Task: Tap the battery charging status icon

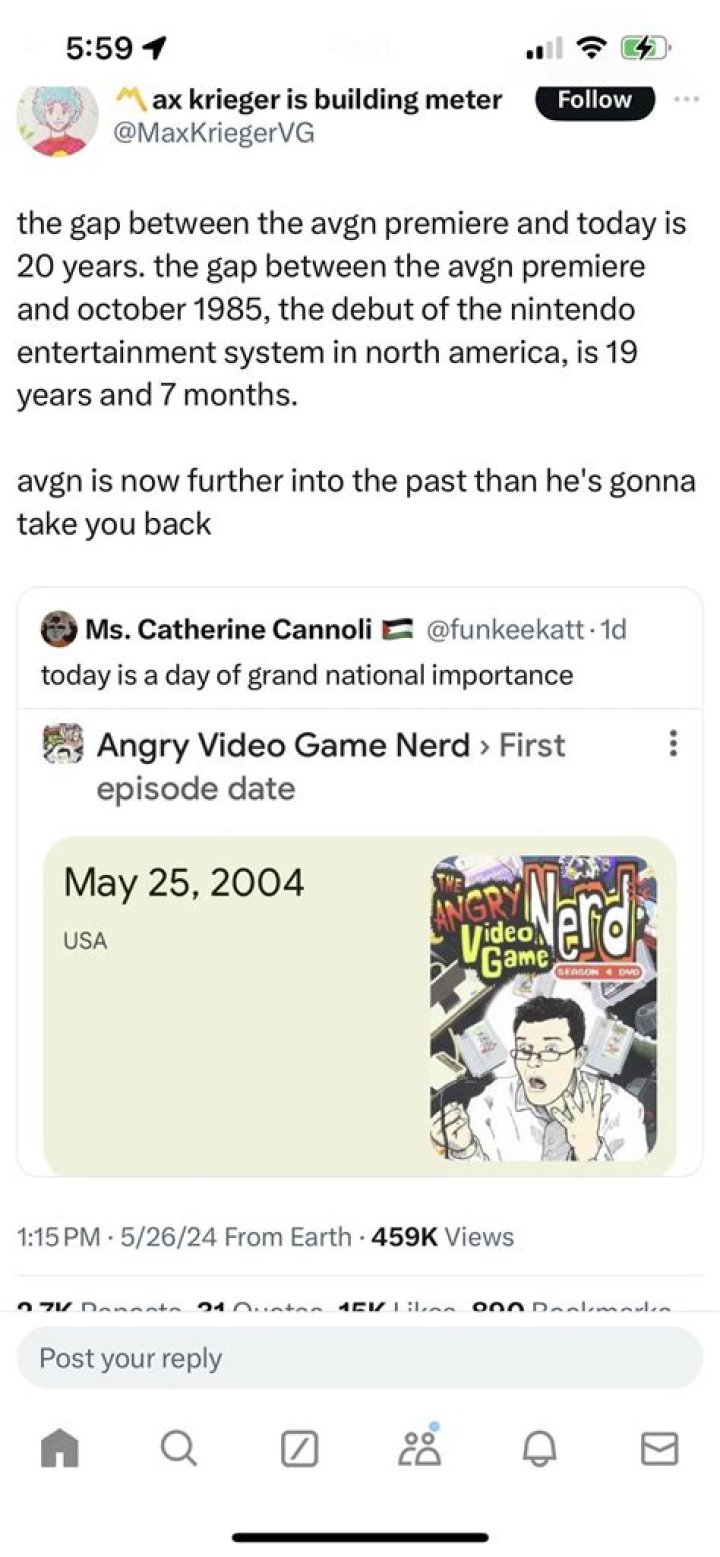Action: (645, 47)
